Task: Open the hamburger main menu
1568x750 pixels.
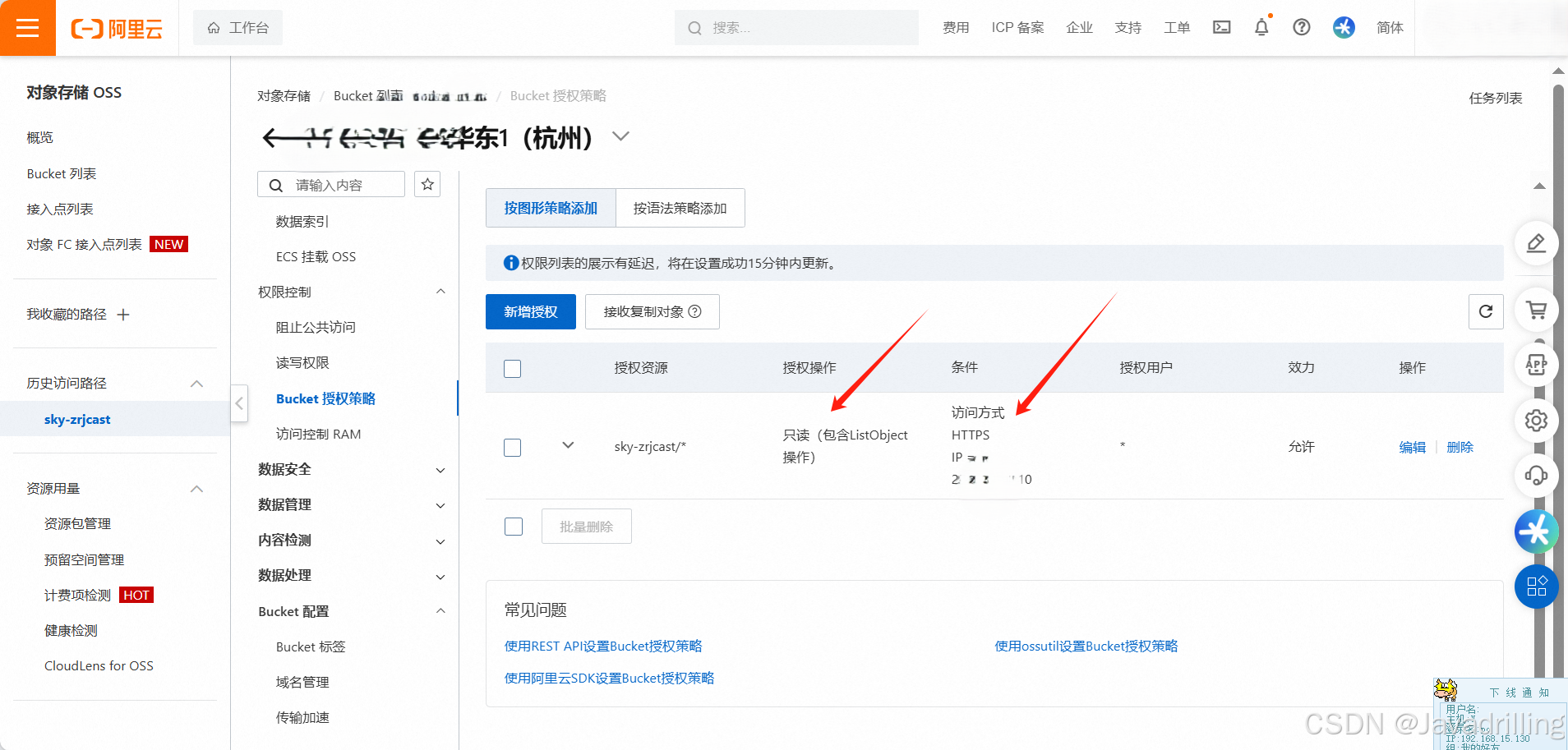Action: pyautogui.click(x=28, y=28)
